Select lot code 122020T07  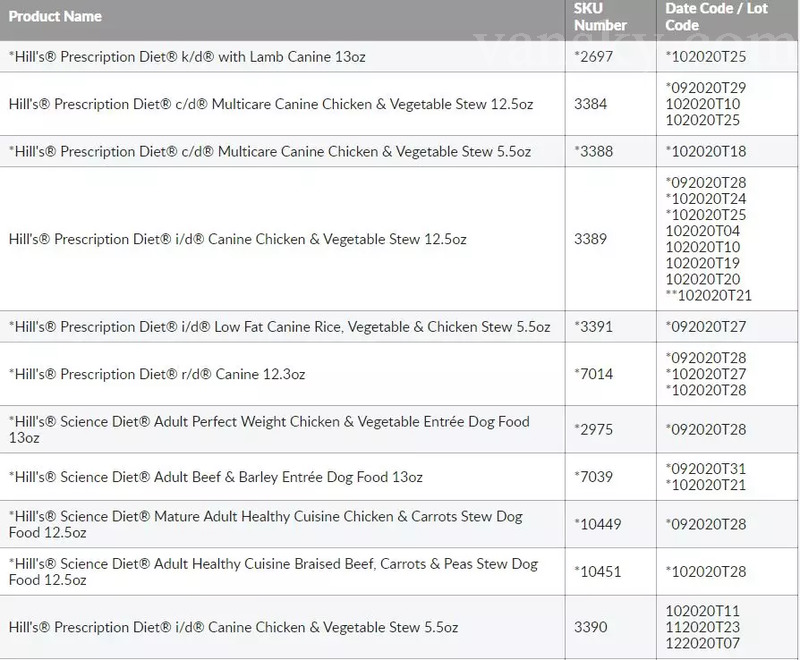click(702, 642)
